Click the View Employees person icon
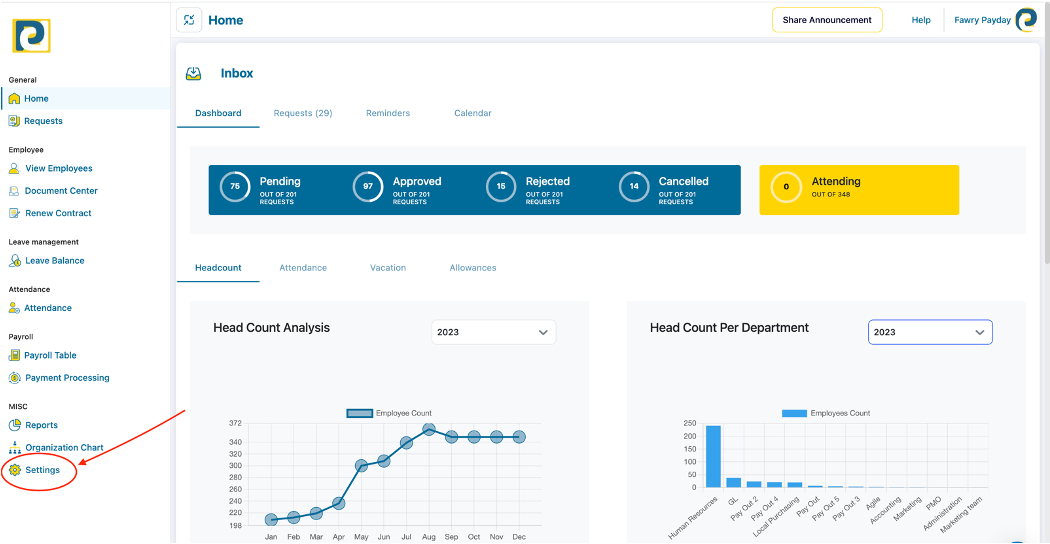The image size is (1050, 544). click(x=15, y=169)
